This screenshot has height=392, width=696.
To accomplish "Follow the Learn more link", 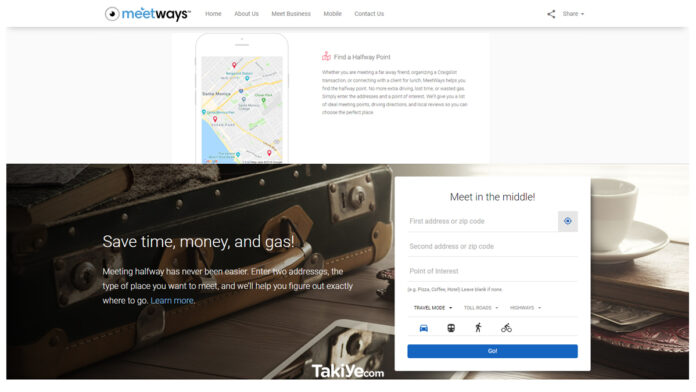I will tap(172, 301).
